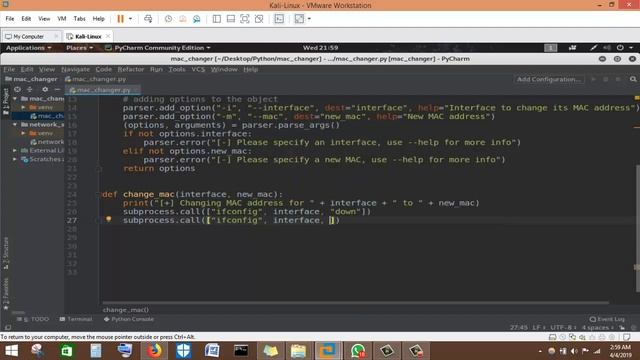Take a VM snapshot with the clock icon
The width and height of the screenshot is (640, 360).
click(x=168, y=19)
